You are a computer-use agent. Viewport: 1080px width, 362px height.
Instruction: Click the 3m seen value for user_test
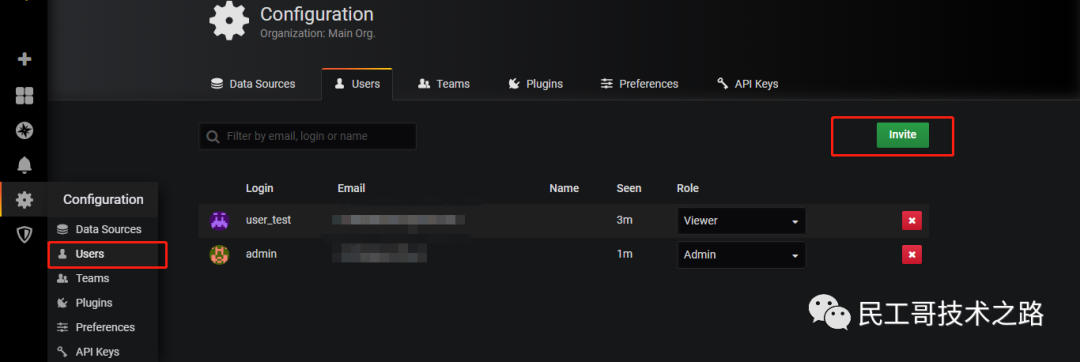(x=625, y=220)
